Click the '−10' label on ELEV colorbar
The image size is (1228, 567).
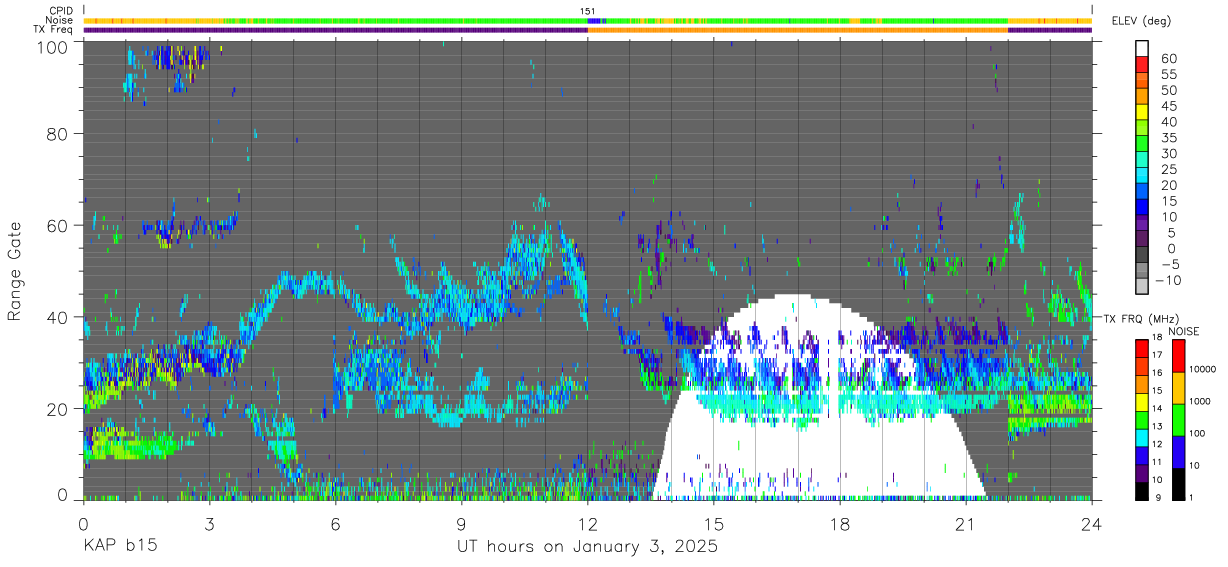tap(1167, 281)
